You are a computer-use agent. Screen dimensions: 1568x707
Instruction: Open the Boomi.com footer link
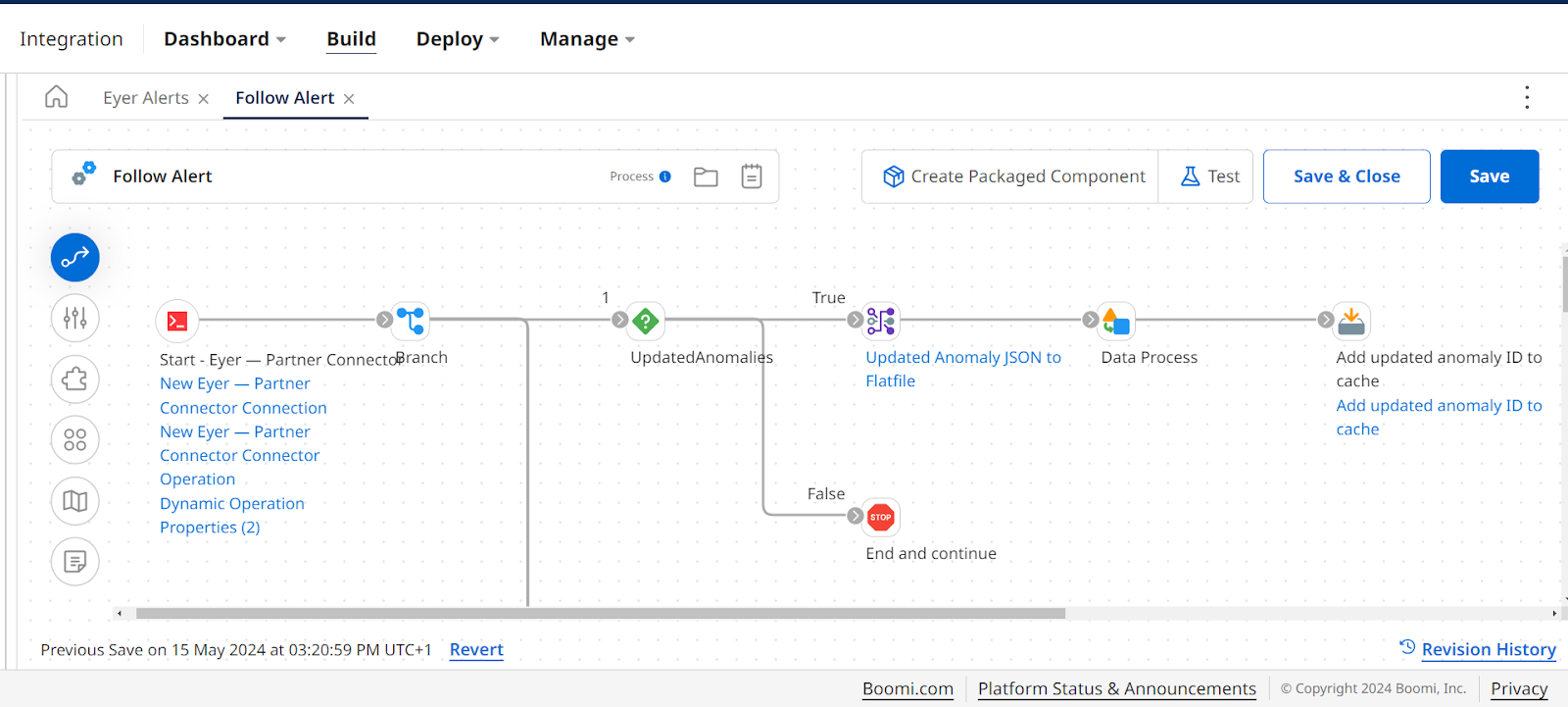click(x=907, y=688)
